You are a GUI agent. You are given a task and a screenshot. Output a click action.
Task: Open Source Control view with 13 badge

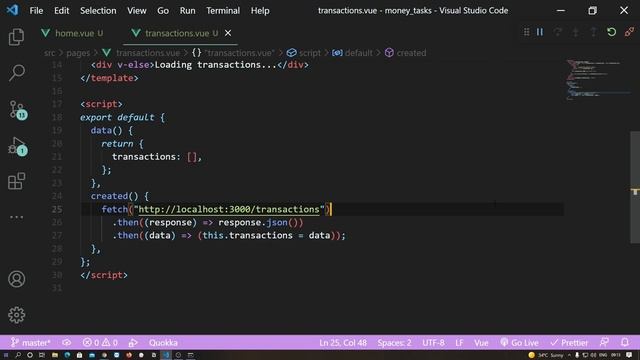(x=17, y=109)
